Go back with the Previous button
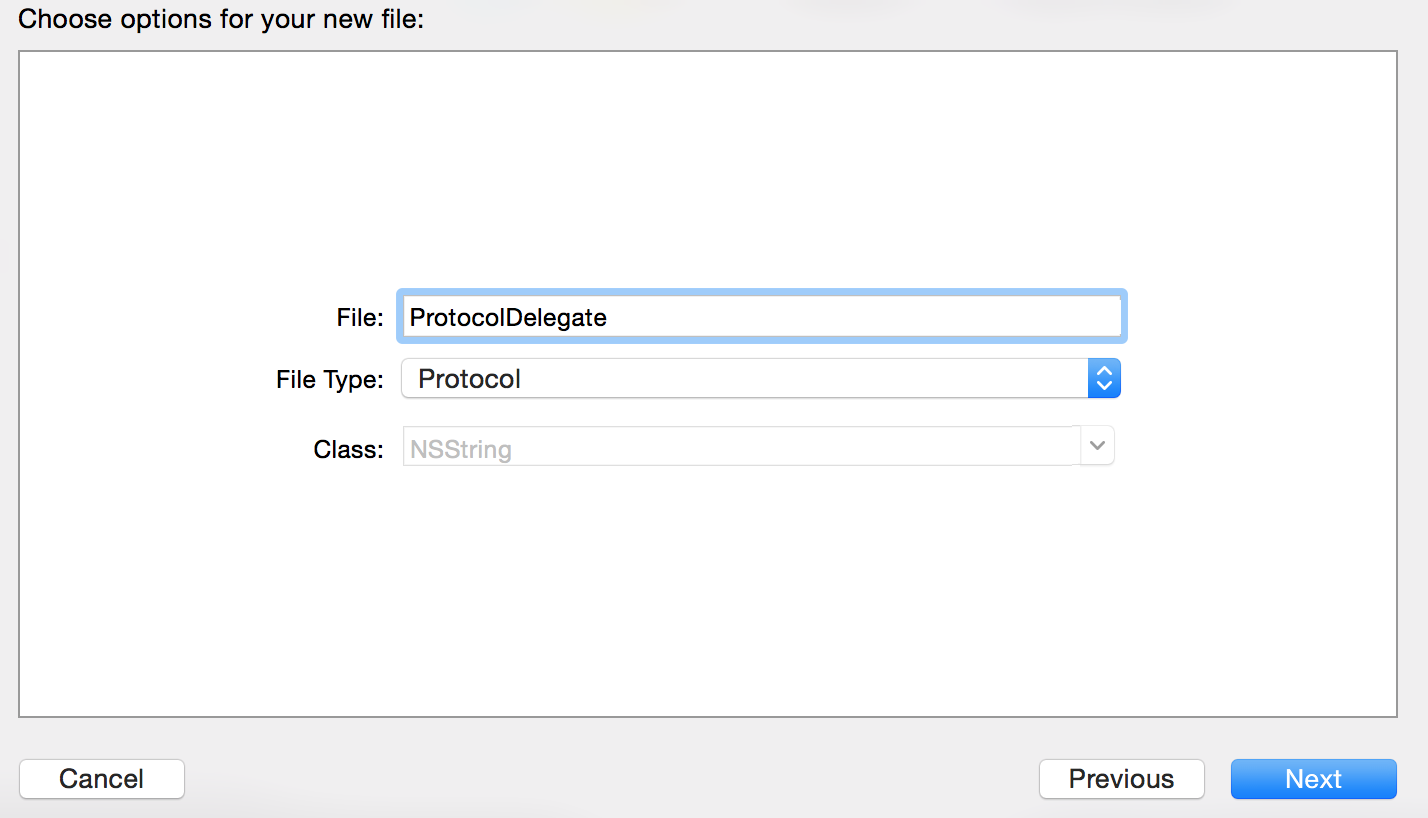Screen dimensions: 1428x818 point(1121,779)
